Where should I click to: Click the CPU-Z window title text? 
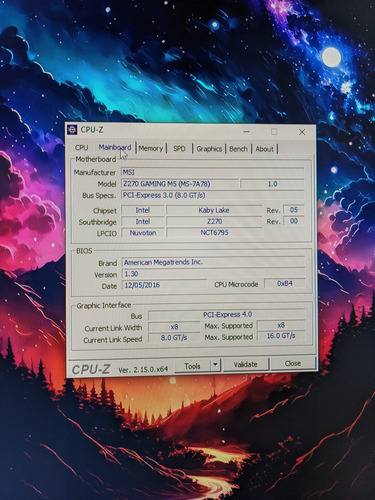[x=92, y=130]
